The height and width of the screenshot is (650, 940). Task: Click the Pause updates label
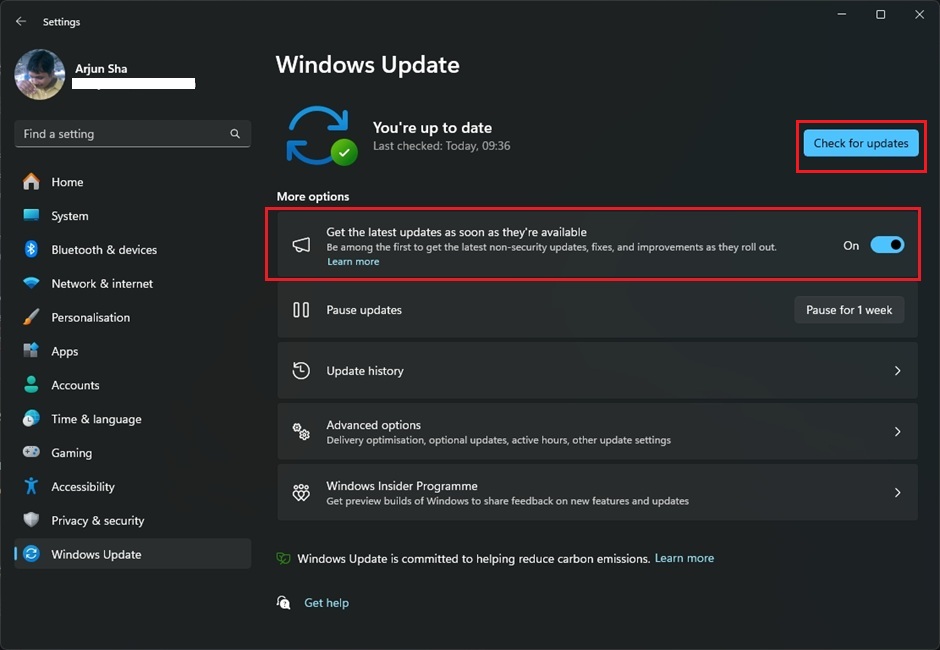click(x=364, y=310)
